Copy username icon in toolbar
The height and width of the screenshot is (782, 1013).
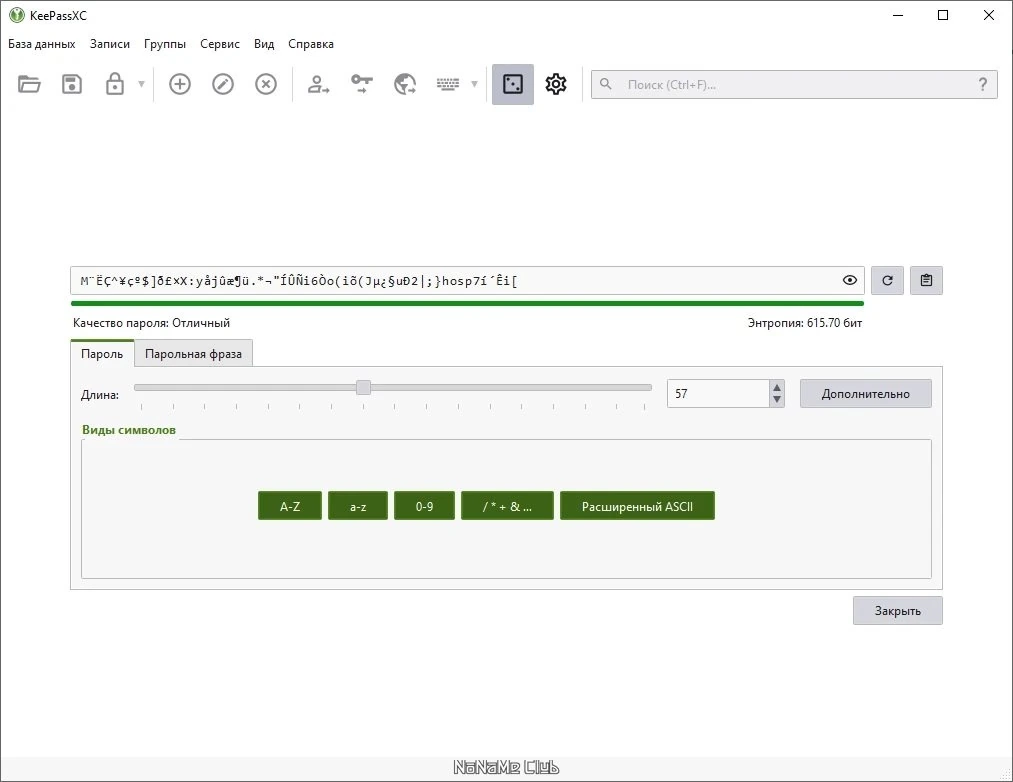pos(318,84)
